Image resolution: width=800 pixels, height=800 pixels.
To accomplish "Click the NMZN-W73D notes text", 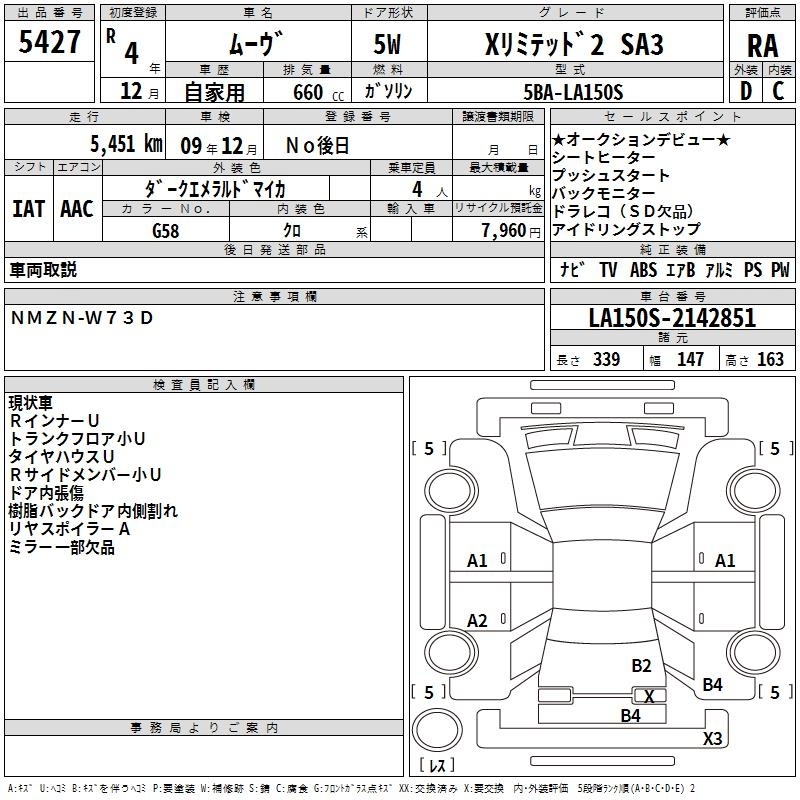I will click(82, 318).
